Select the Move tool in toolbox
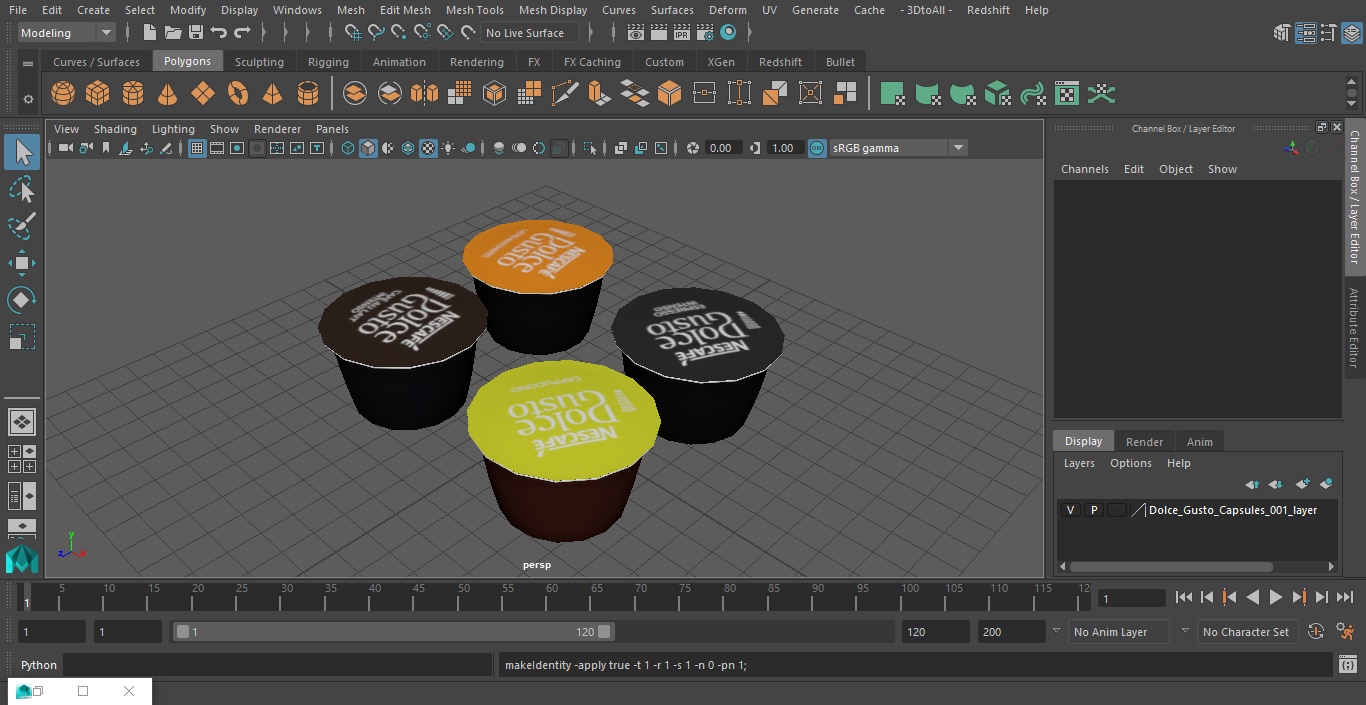1366x705 pixels. point(22,263)
